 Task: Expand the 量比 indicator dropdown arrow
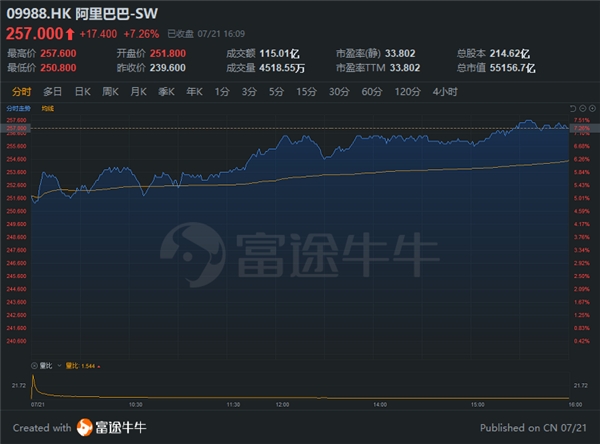pos(59,366)
